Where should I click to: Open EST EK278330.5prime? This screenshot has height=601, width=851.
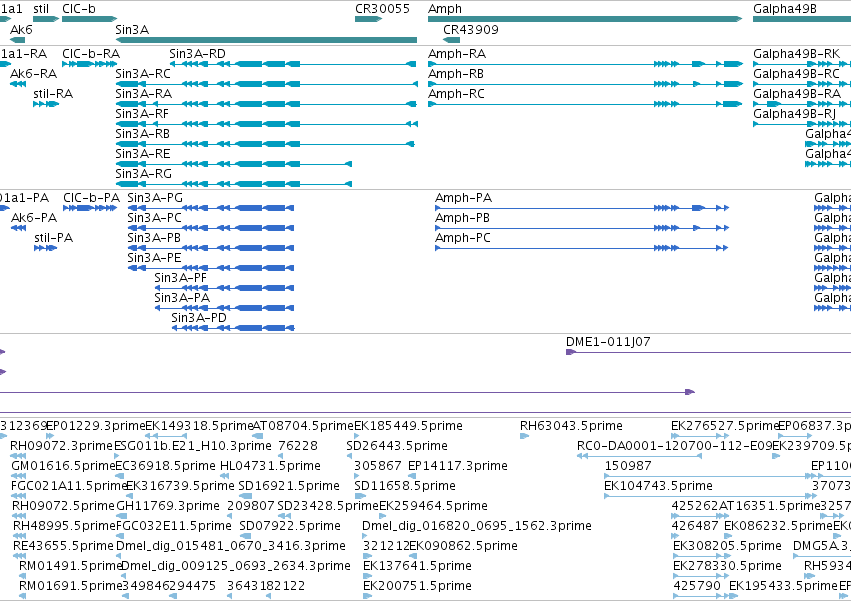click(727, 567)
